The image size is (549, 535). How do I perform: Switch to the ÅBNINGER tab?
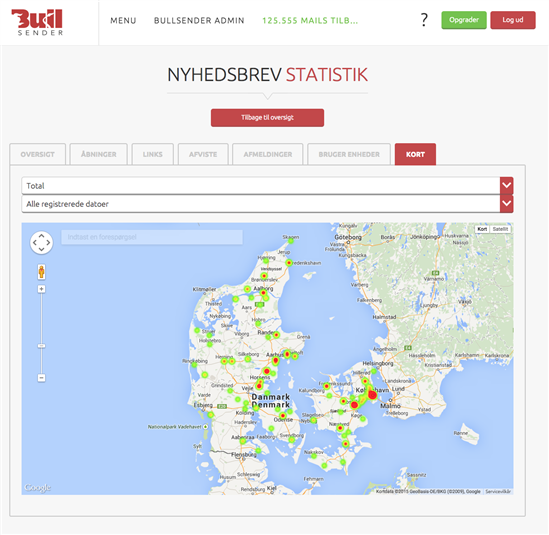click(99, 154)
